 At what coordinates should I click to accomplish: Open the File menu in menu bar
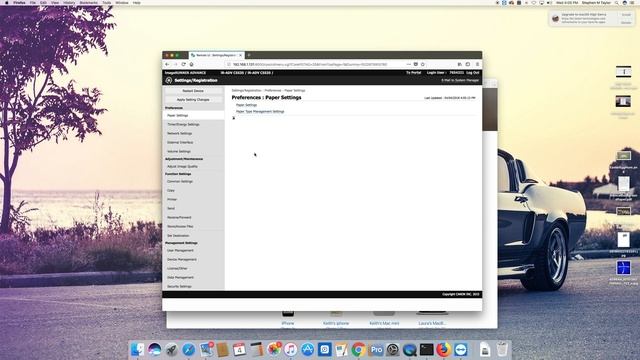[x=33, y=2]
